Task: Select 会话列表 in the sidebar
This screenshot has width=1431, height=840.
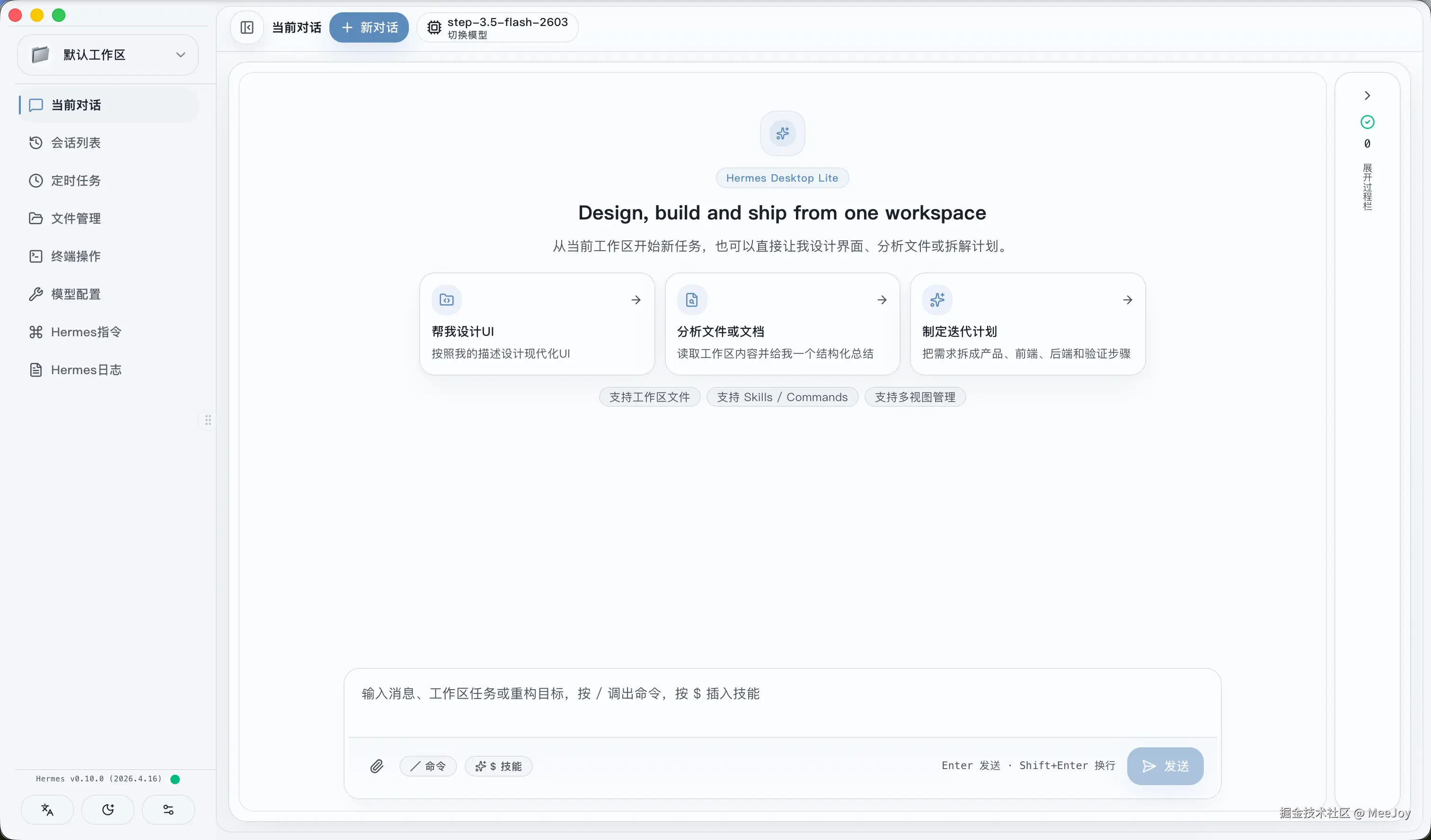Action: pos(76,142)
